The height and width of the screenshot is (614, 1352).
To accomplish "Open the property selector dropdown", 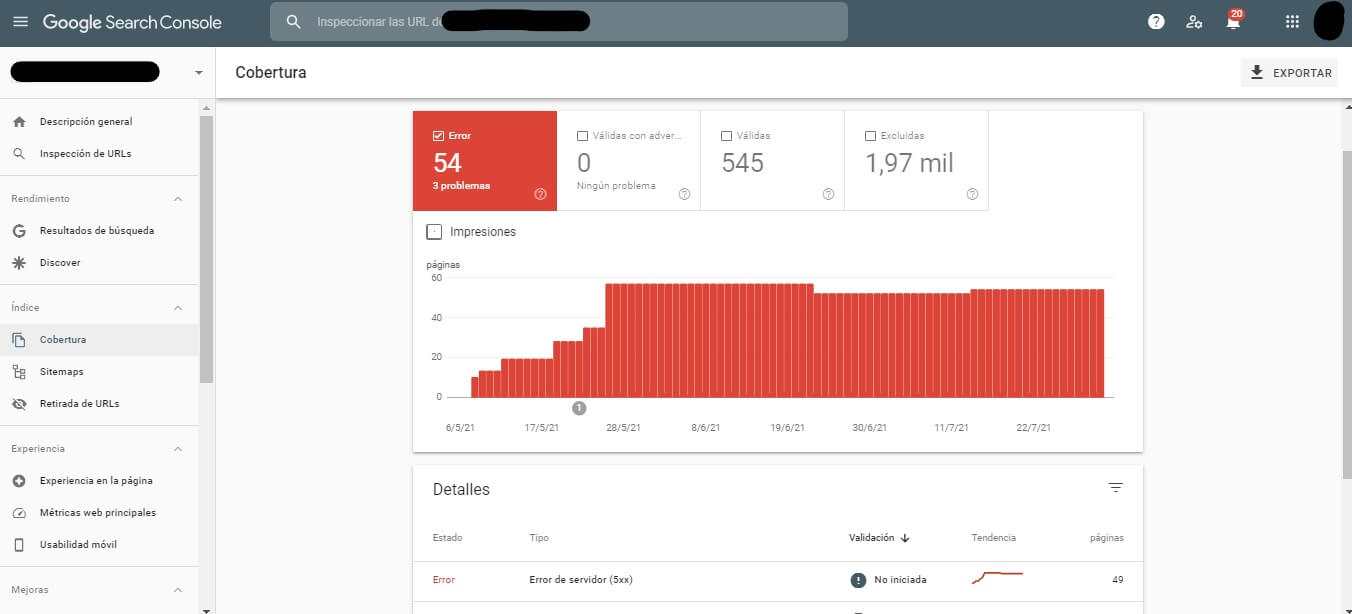I will point(198,73).
